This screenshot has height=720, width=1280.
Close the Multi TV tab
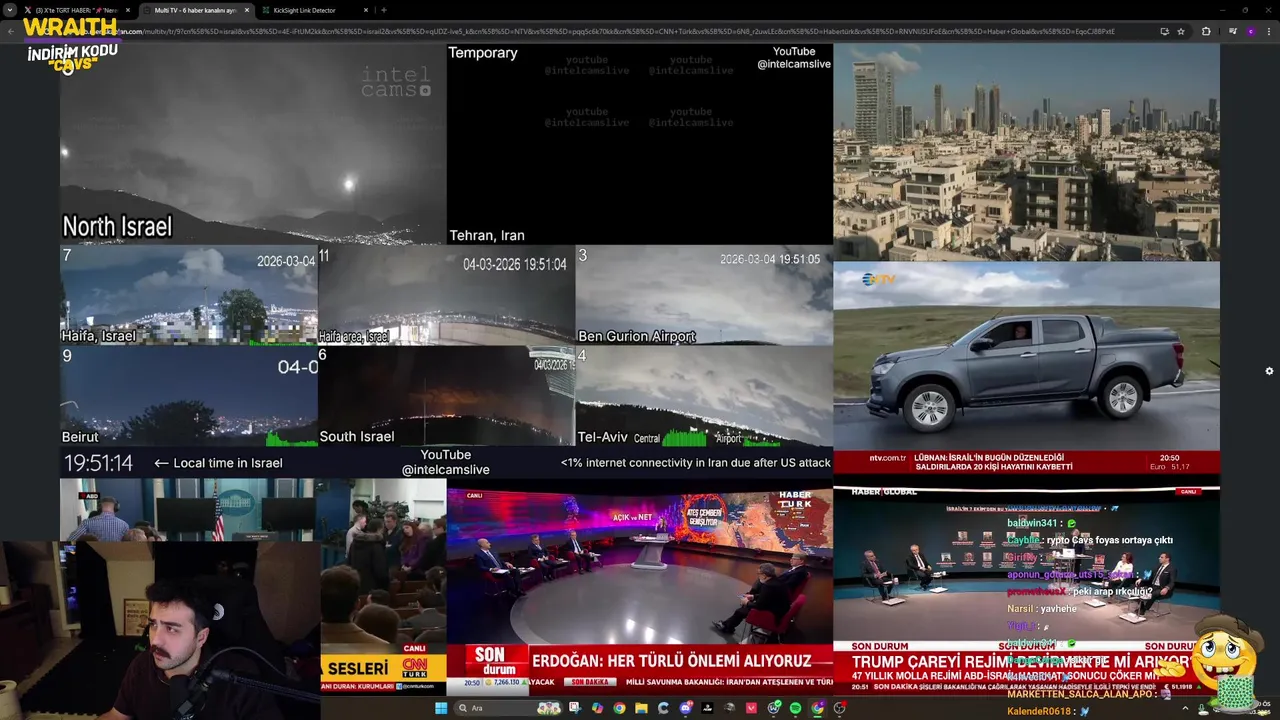click(x=247, y=10)
